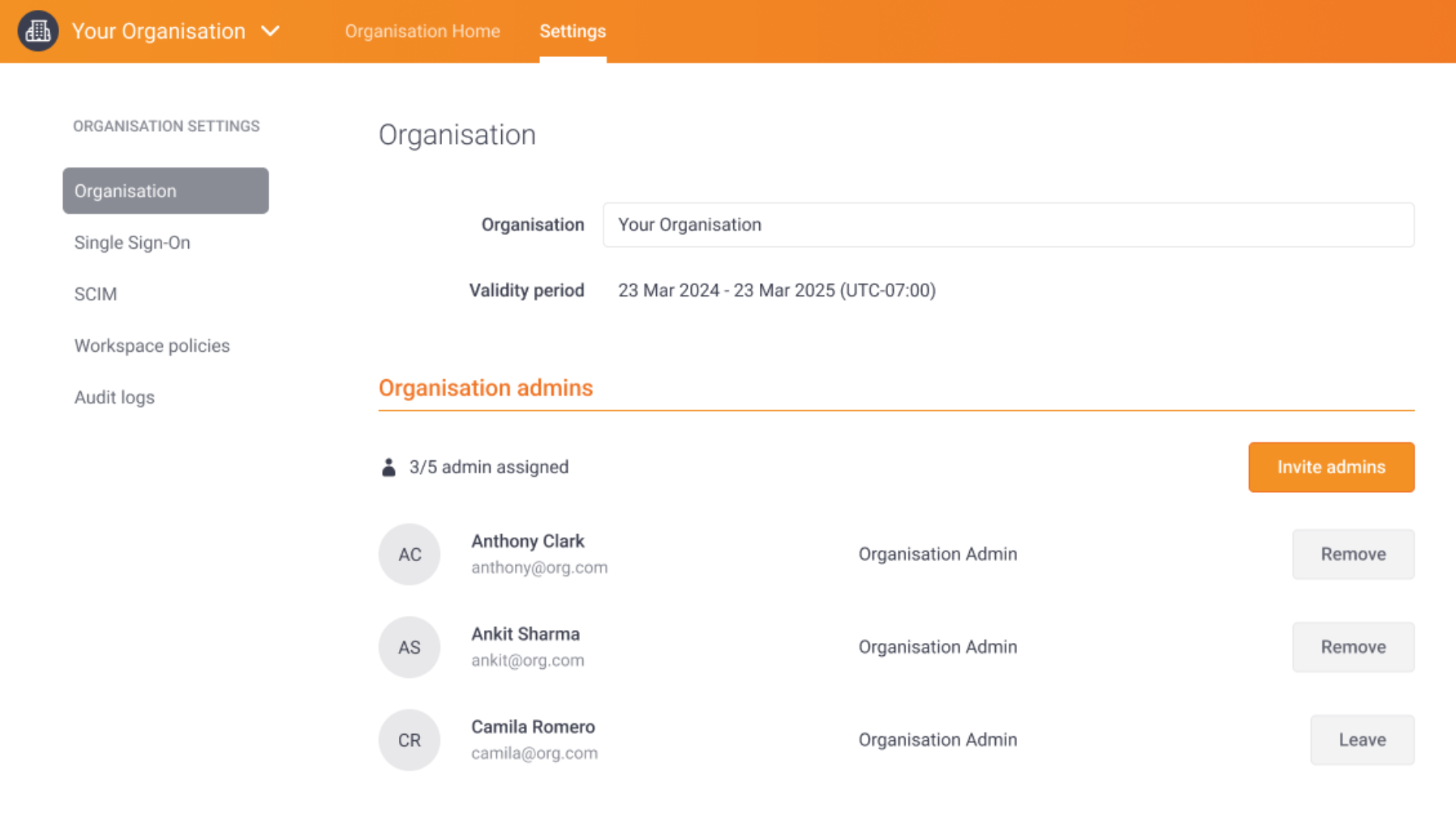The image size is (1456, 819).
Task: Navigate to Workspace policies
Action: pyautogui.click(x=152, y=345)
